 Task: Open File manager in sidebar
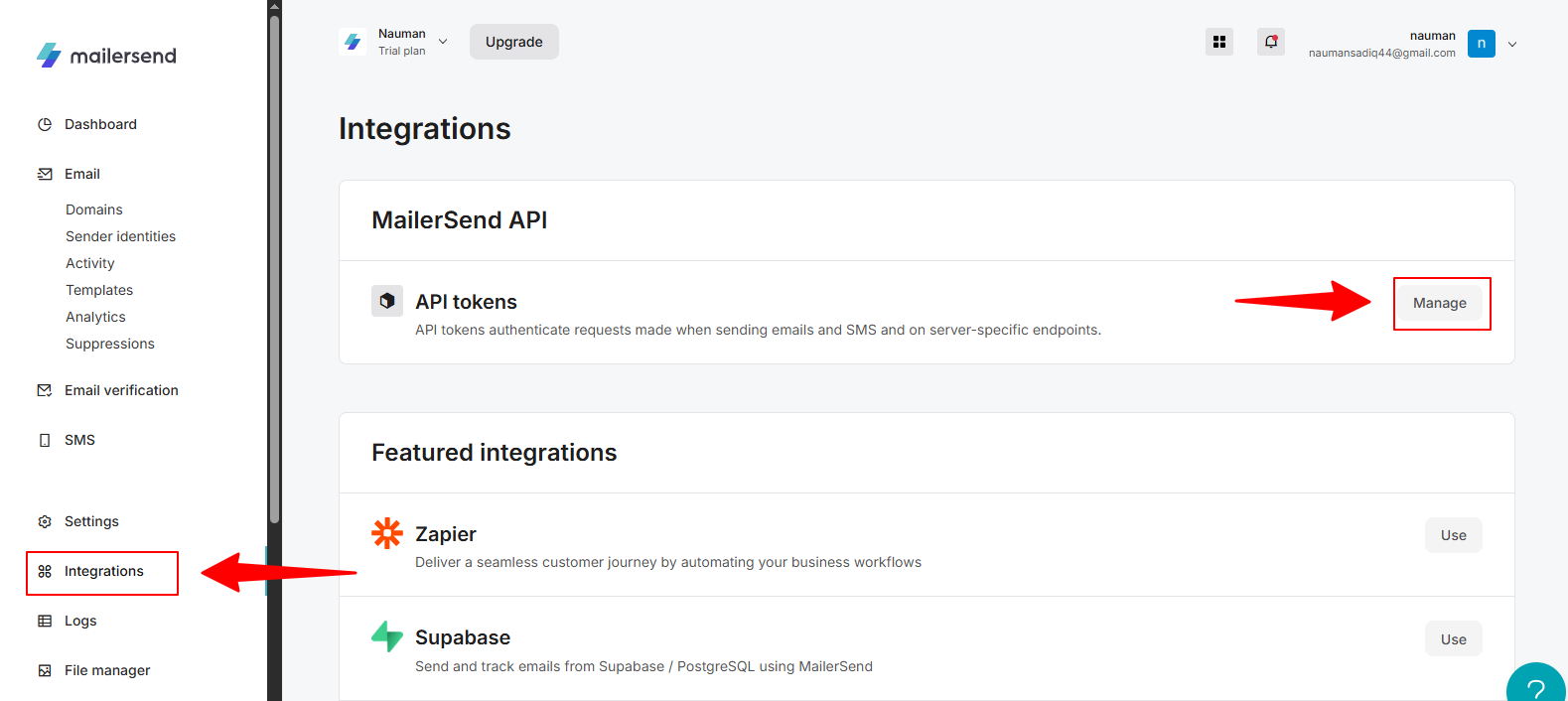coord(107,670)
